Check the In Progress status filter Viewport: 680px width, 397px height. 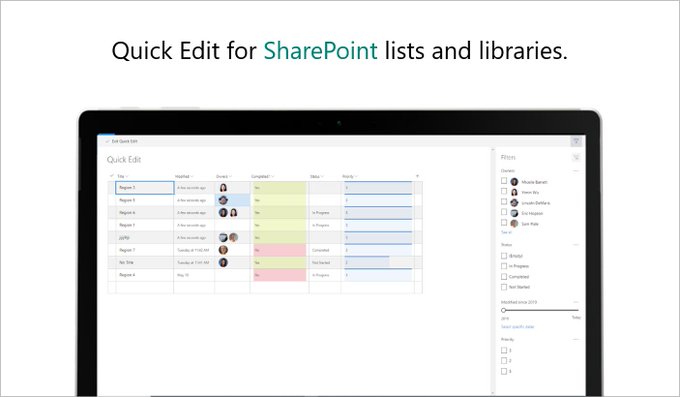(504, 266)
